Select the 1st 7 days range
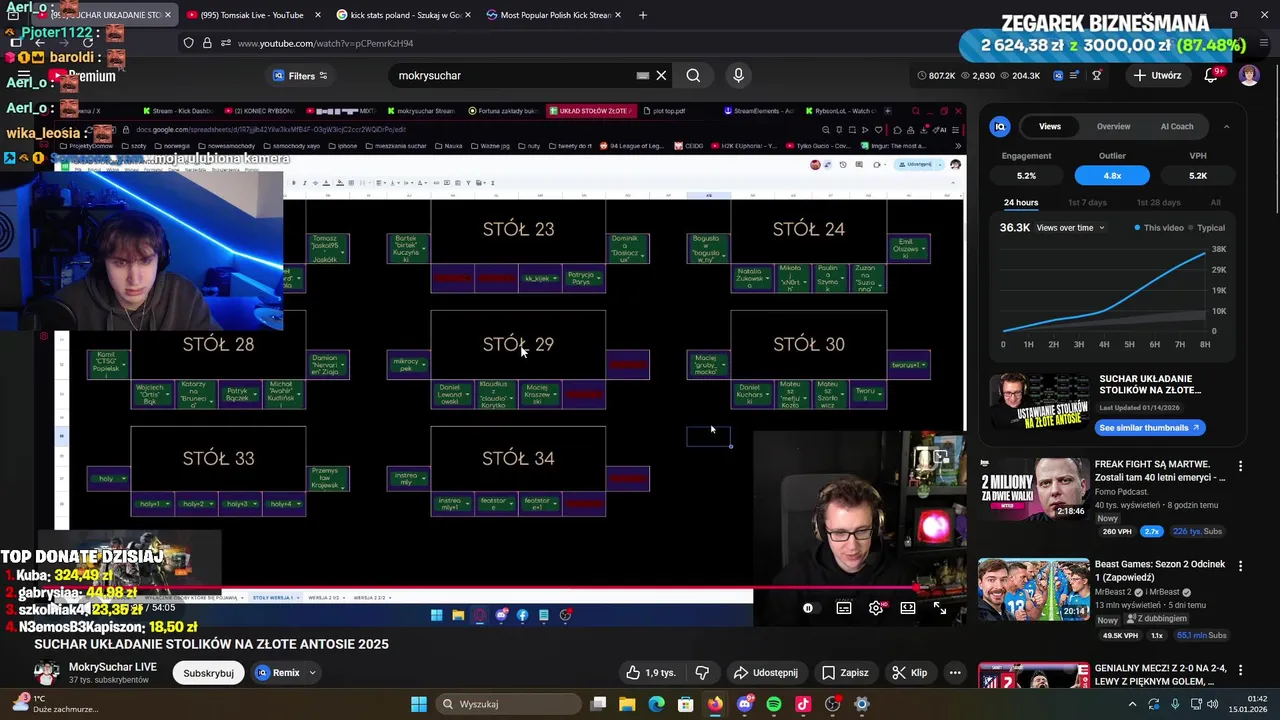Screen dimensions: 1280x720 [1087, 203]
